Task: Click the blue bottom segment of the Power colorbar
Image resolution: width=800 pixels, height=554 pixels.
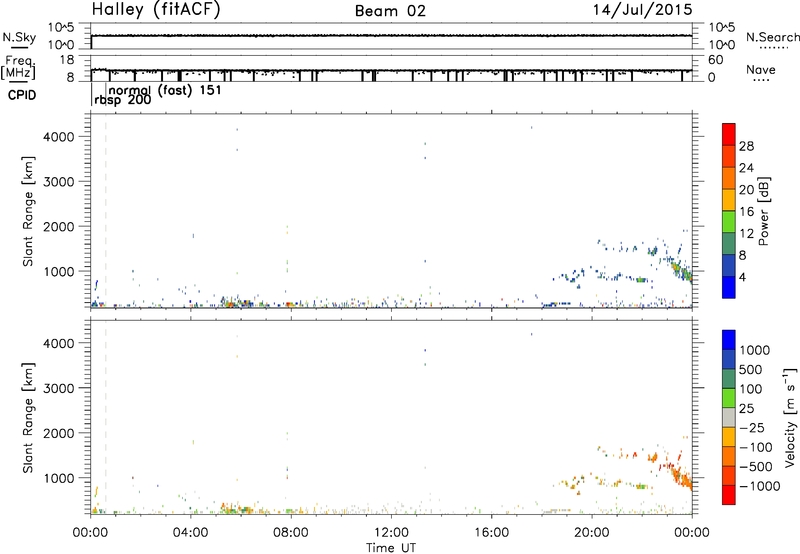Action: pyautogui.click(x=729, y=287)
